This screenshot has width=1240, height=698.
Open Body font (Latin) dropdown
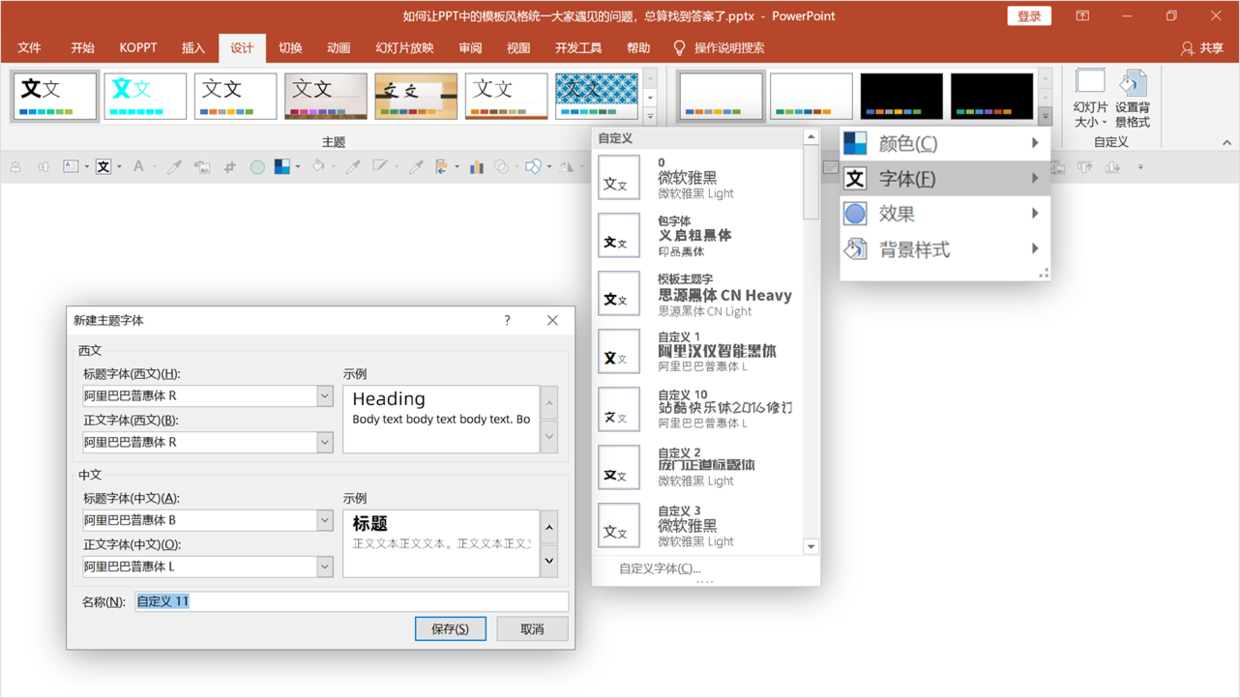tap(325, 442)
